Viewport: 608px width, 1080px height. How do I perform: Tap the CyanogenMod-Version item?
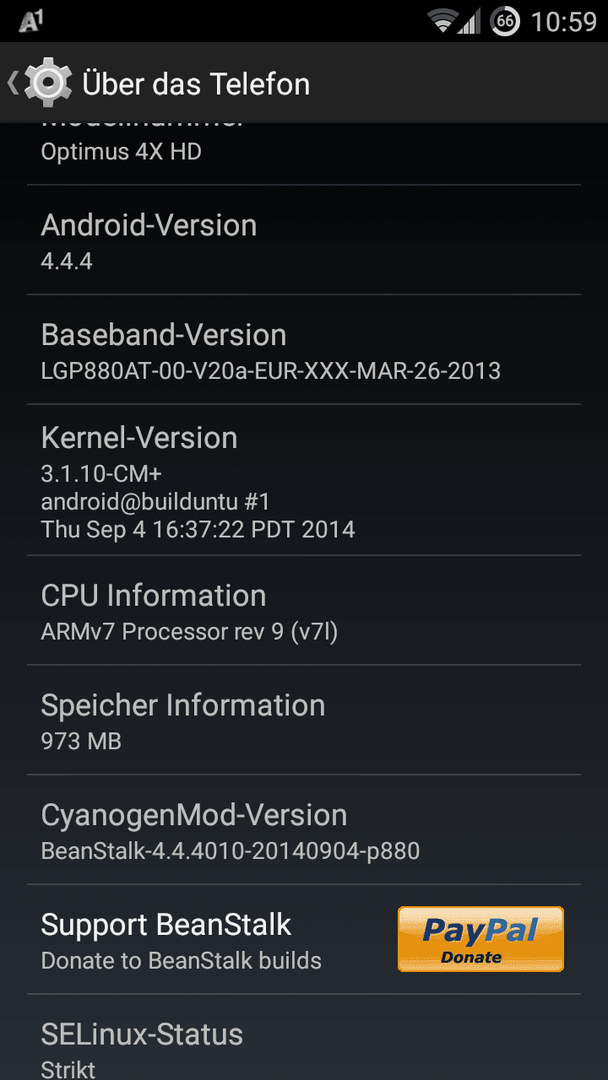pyautogui.click(x=304, y=829)
